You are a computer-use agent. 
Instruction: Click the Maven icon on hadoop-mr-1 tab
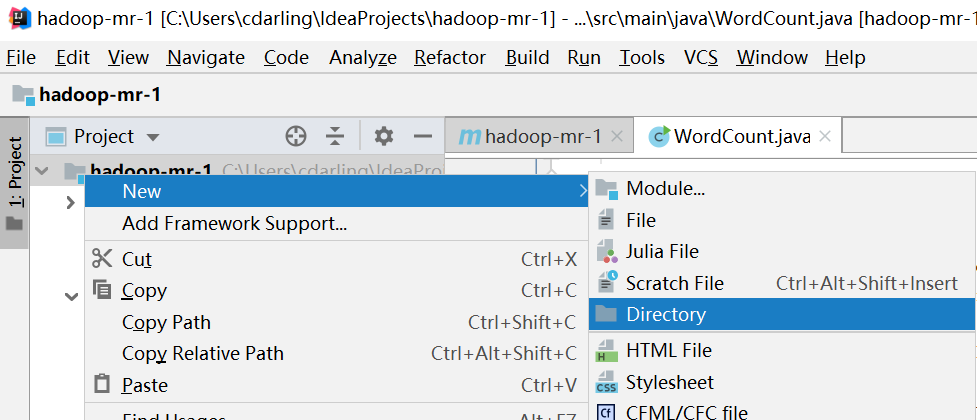click(x=469, y=136)
